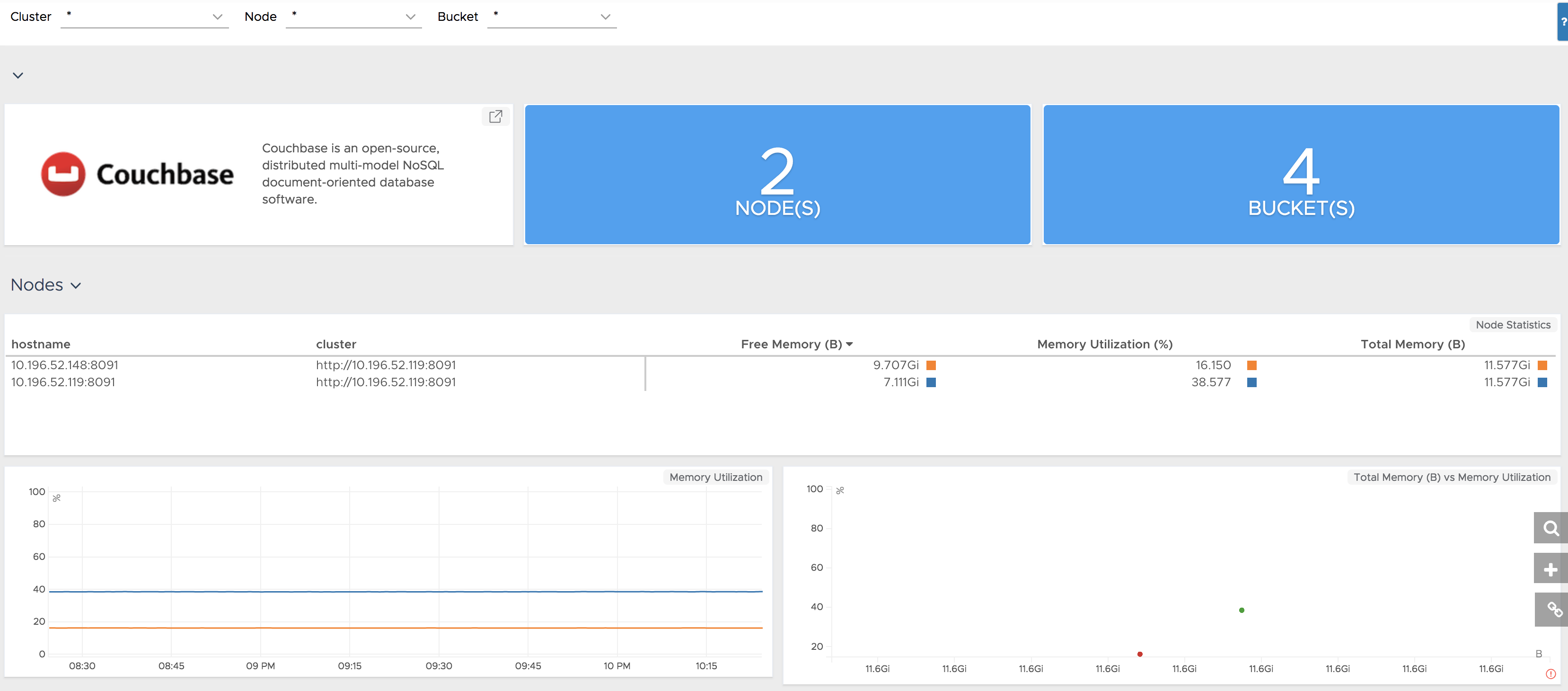Click the orange line in Memory Utilization chart
This screenshot has width=1568, height=691.
click(405, 628)
